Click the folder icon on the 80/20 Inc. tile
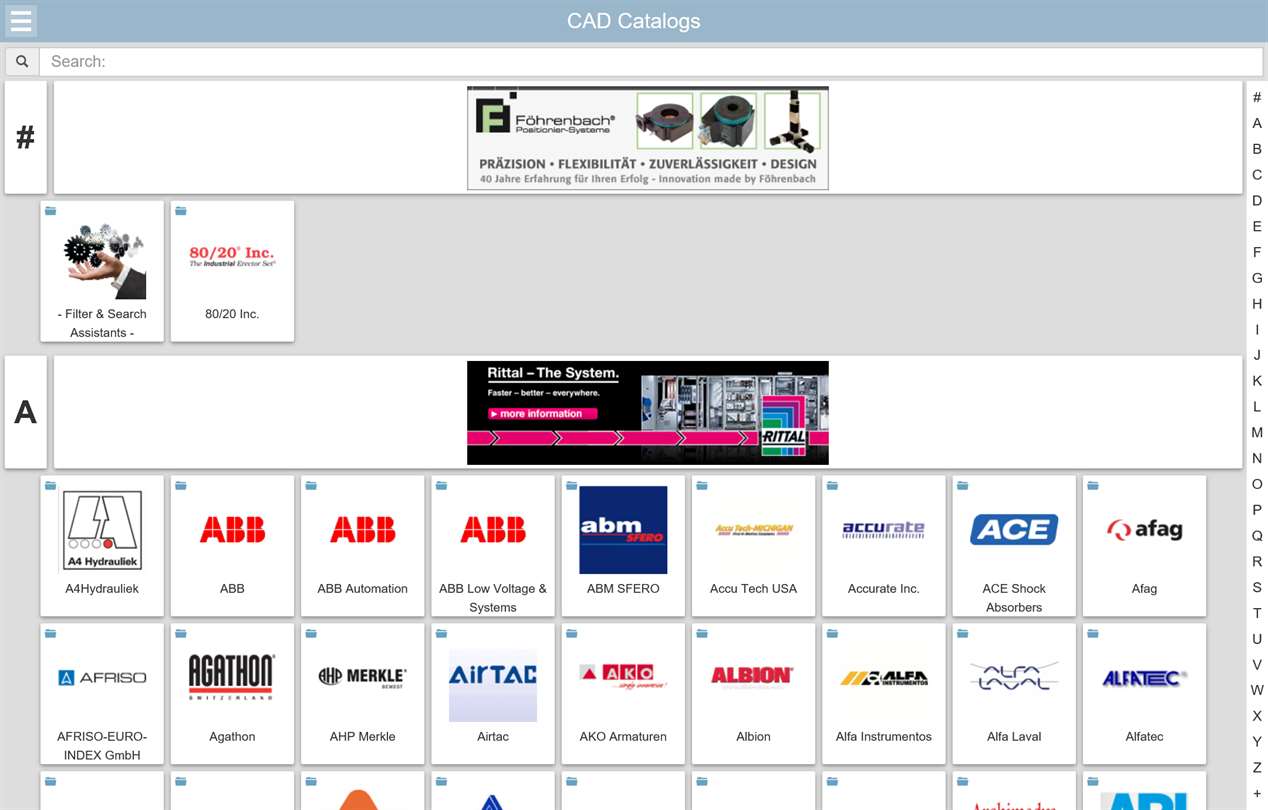Image resolution: width=1268 pixels, height=810 pixels. (181, 211)
